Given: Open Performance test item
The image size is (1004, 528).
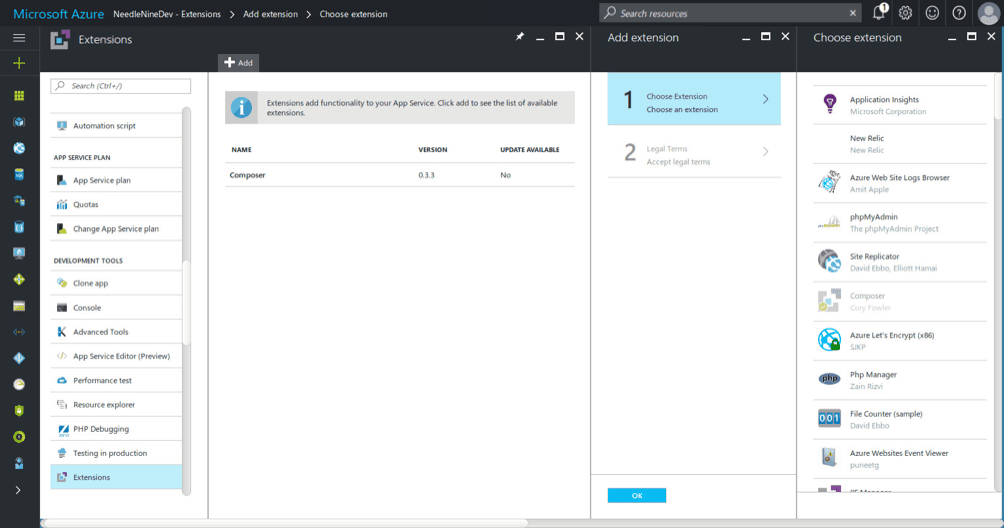Looking at the screenshot, I should (116, 380).
